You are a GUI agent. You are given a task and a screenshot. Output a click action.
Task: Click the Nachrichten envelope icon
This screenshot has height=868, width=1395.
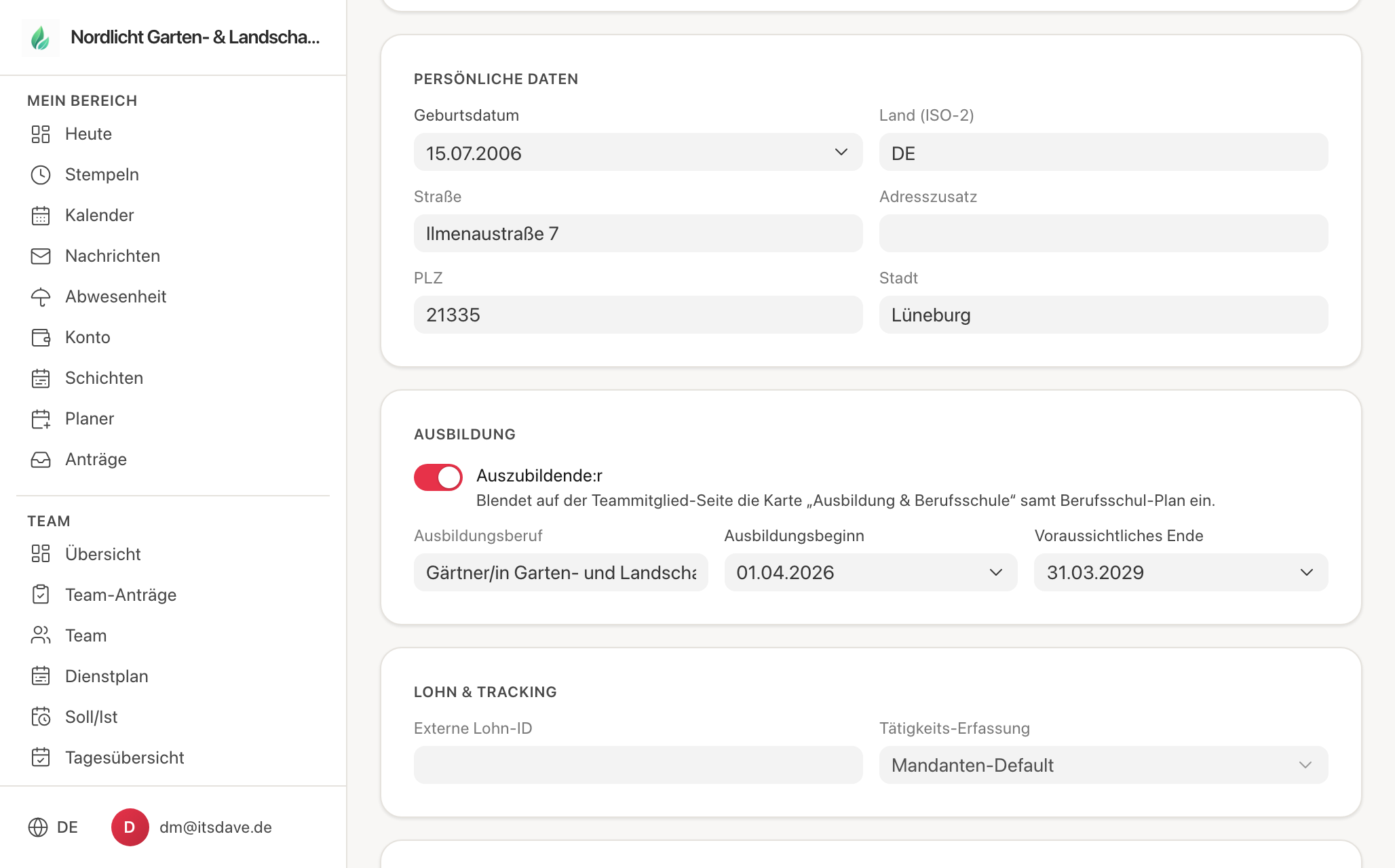[41, 256]
